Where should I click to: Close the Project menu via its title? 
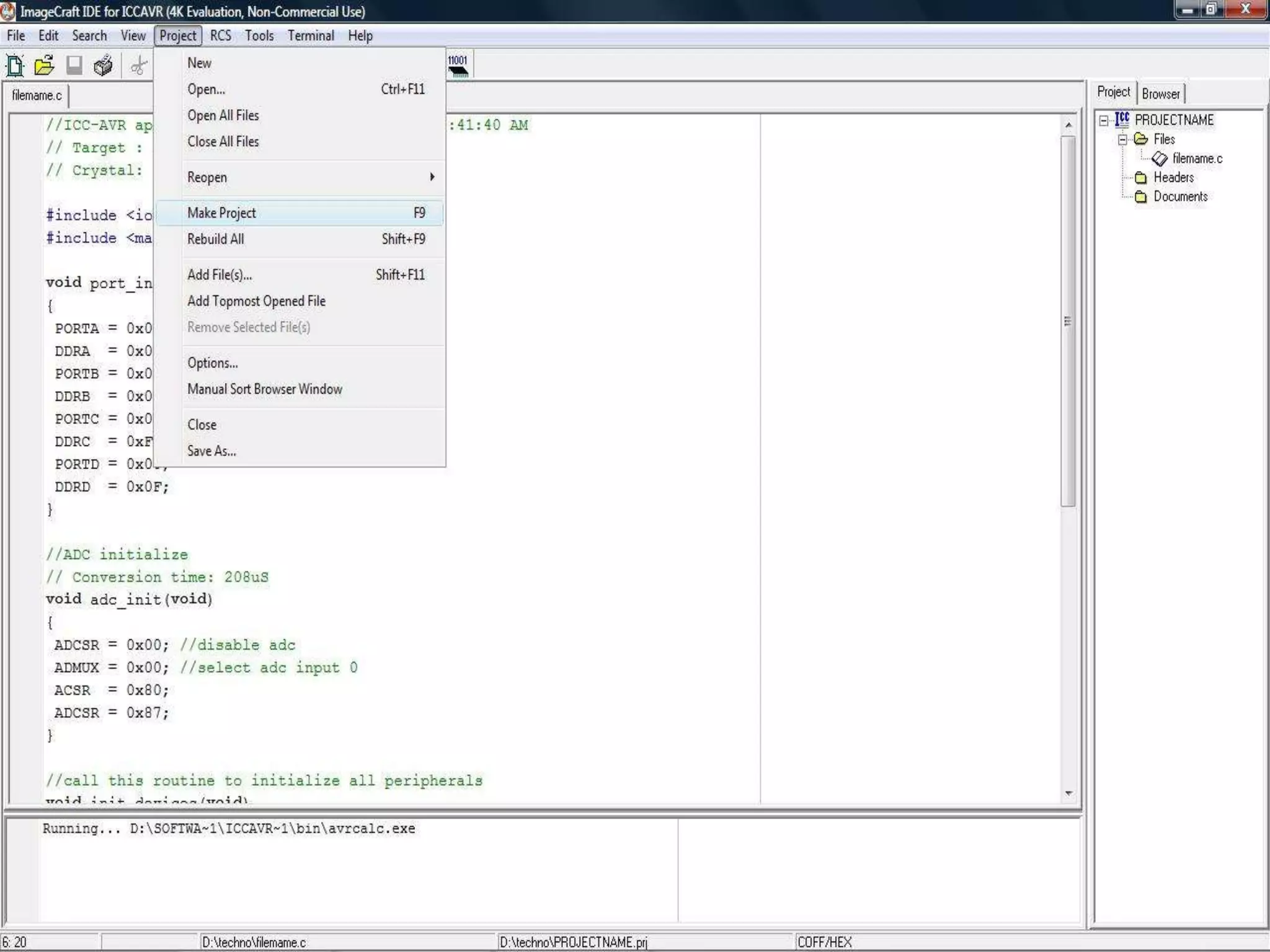coord(178,35)
